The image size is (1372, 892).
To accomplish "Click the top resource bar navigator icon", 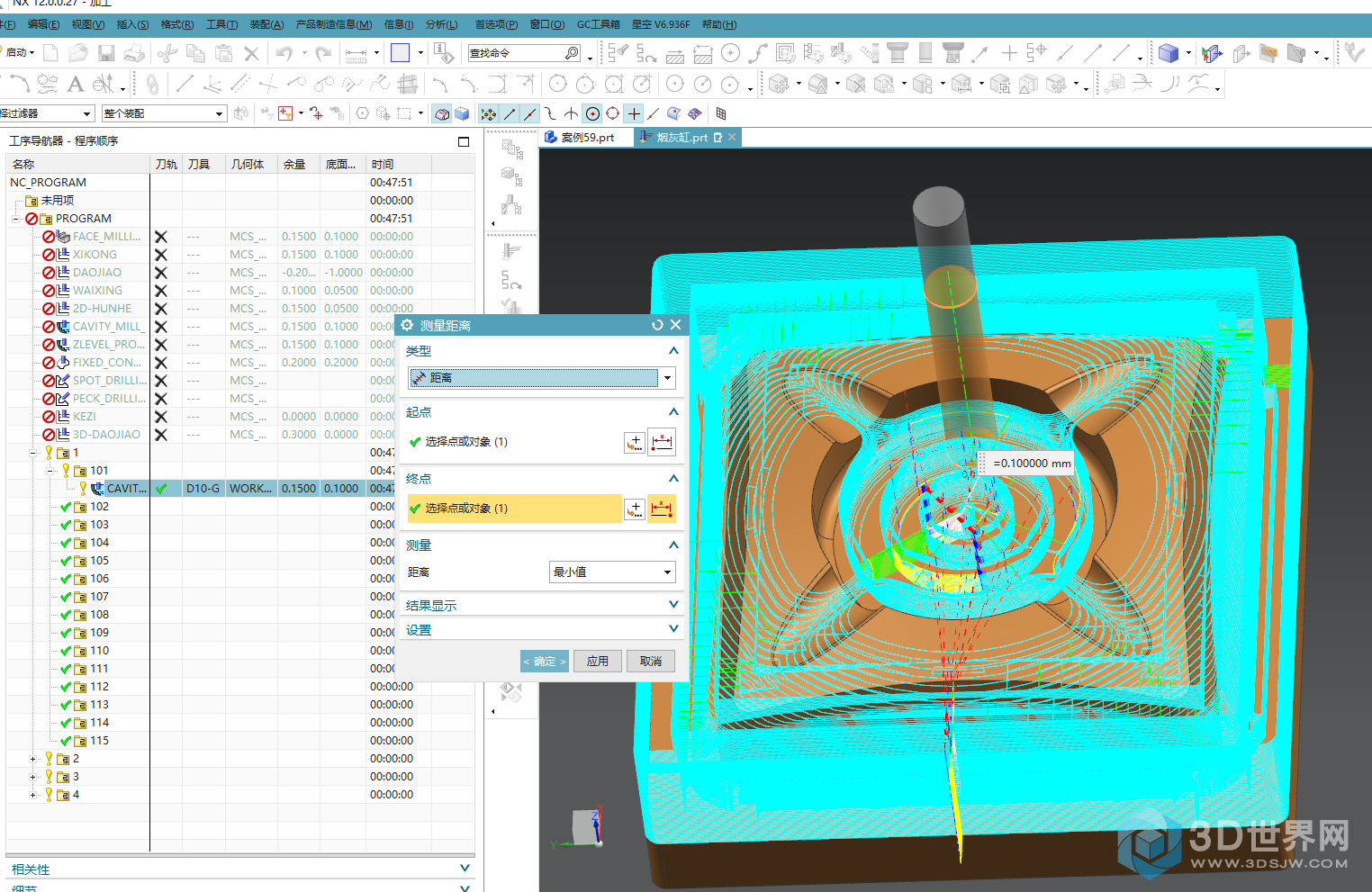I will pyautogui.click(x=511, y=149).
